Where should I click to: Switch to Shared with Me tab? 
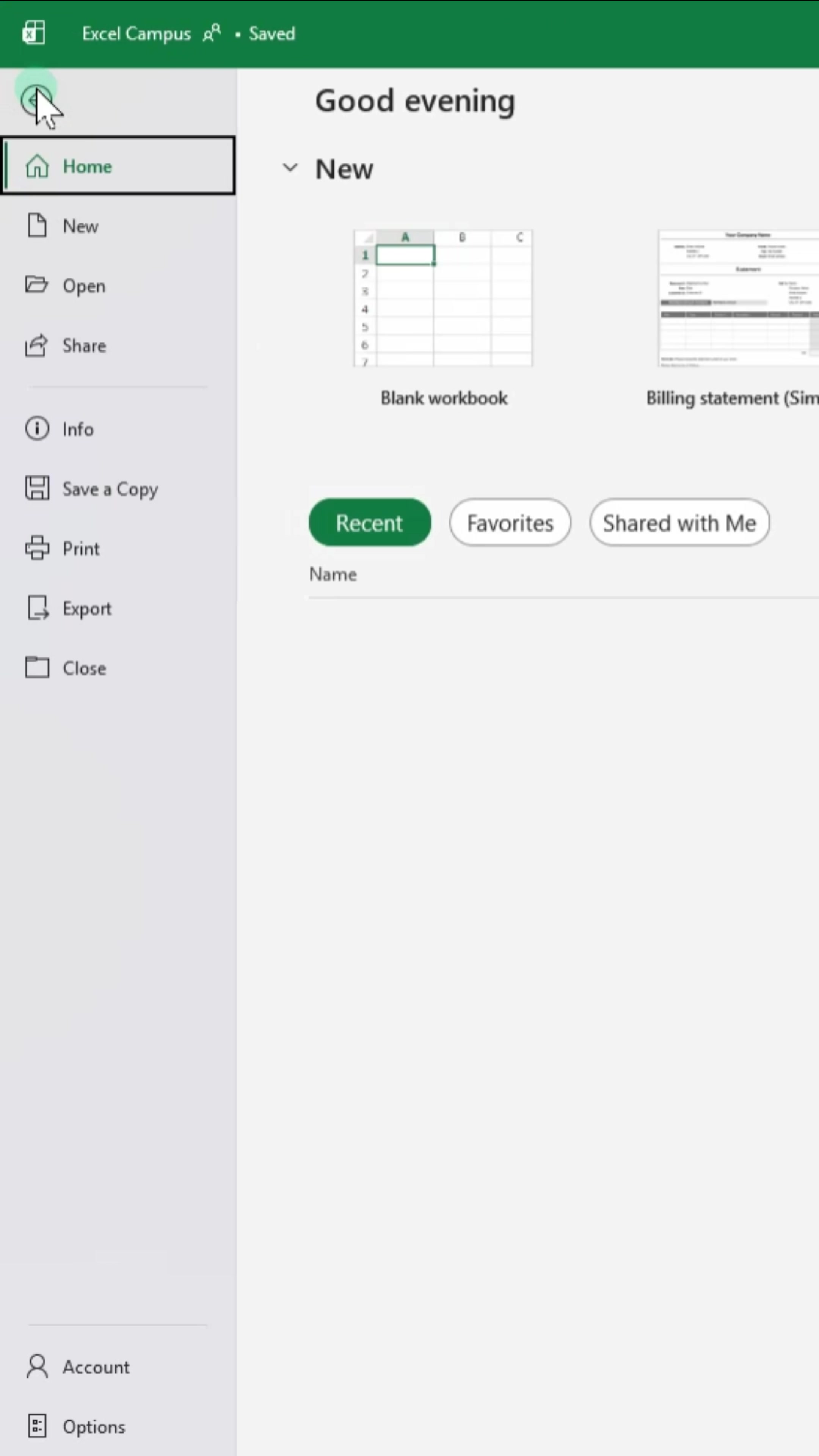(679, 522)
